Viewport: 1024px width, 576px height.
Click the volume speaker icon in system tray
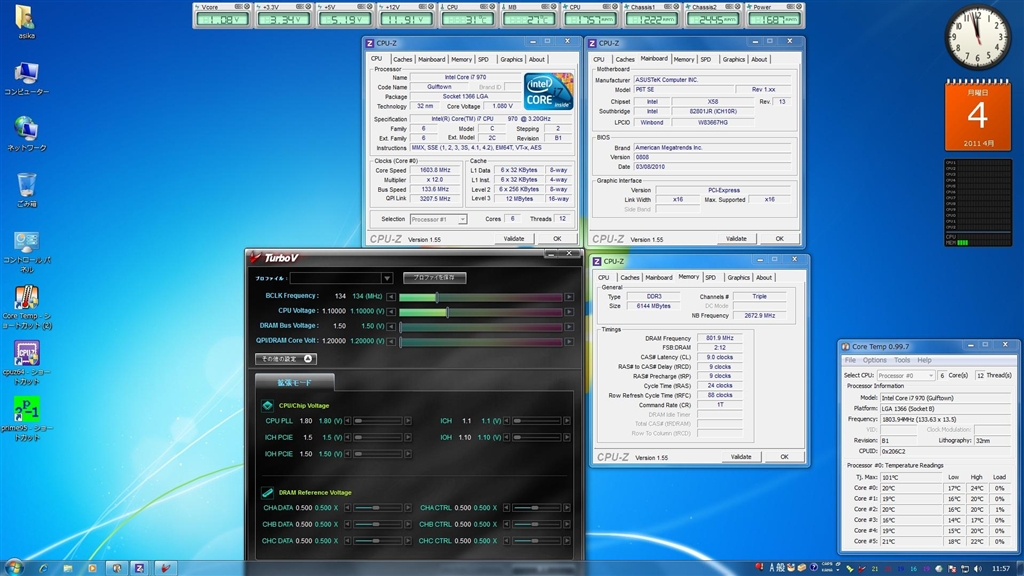(978, 569)
